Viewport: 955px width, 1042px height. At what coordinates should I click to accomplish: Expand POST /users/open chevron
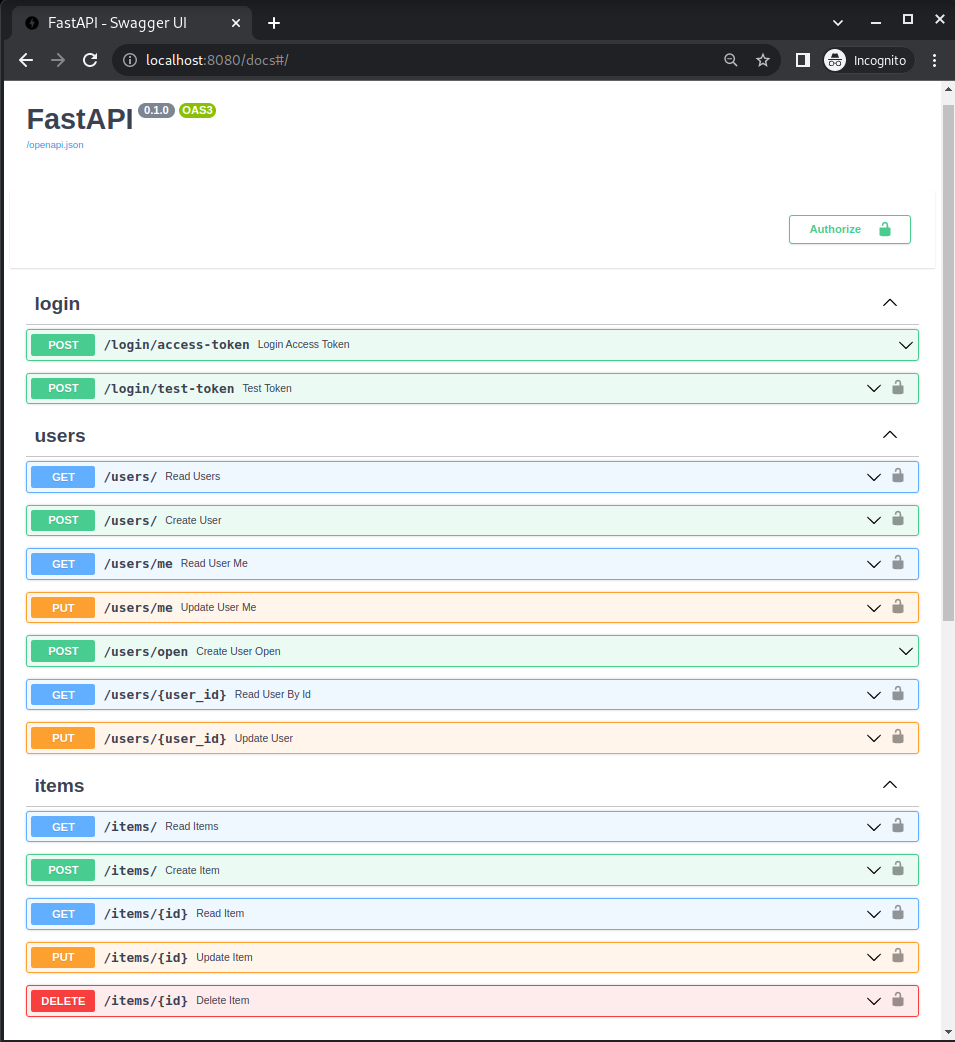pos(905,651)
